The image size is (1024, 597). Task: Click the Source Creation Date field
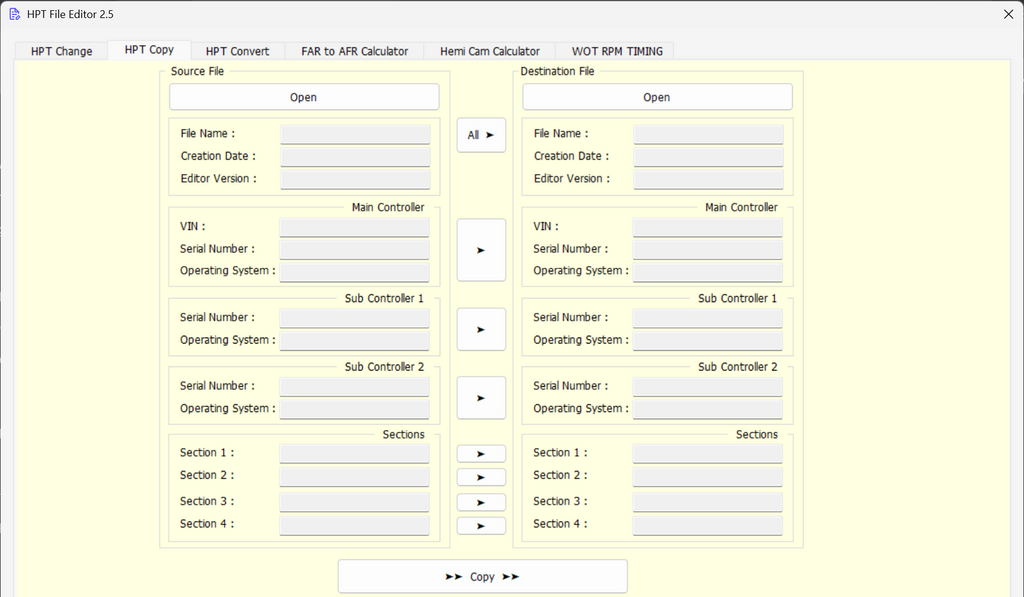tap(355, 157)
